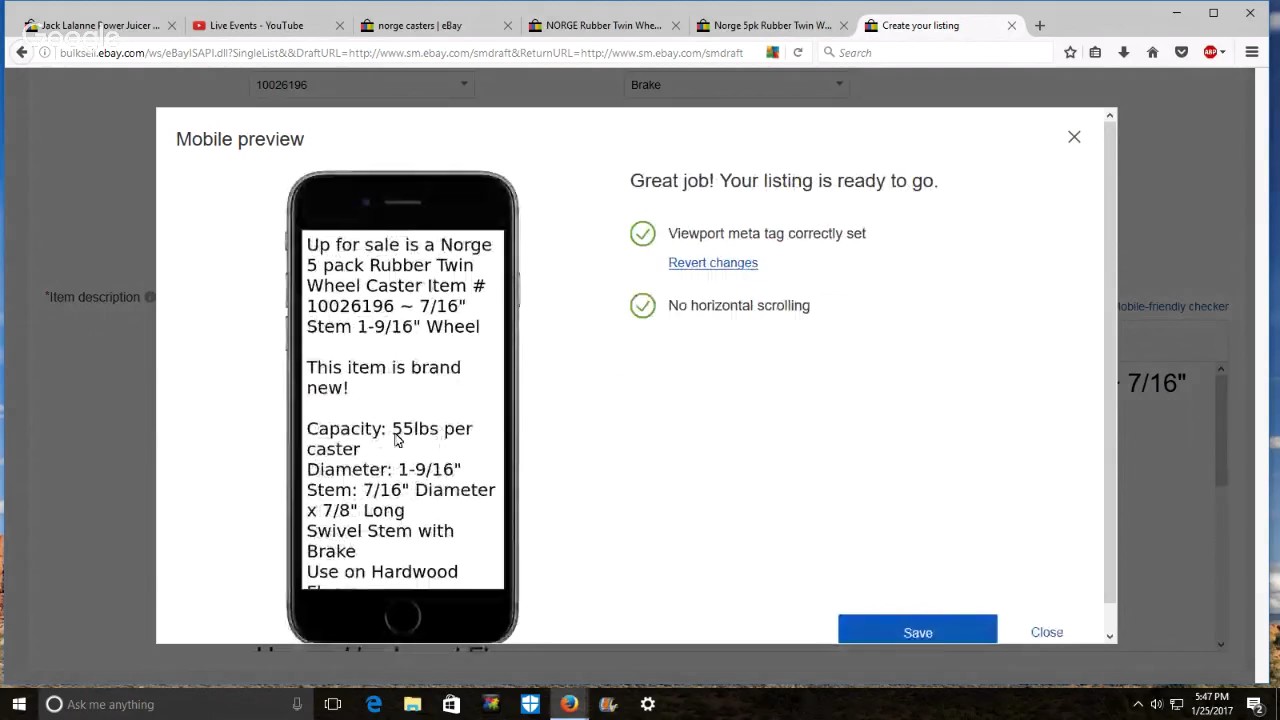Open File Explorer from taskbar
The width and height of the screenshot is (1280, 720).
[412, 704]
